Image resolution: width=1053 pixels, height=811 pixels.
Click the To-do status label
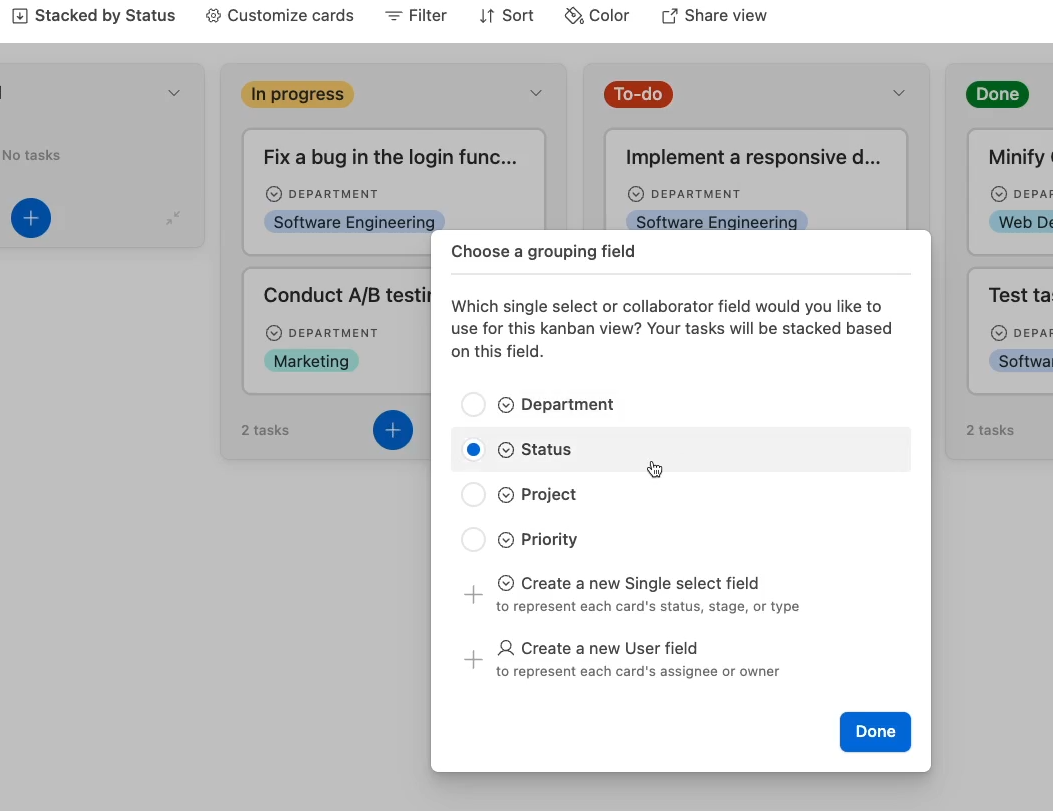click(x=638, y=94)
